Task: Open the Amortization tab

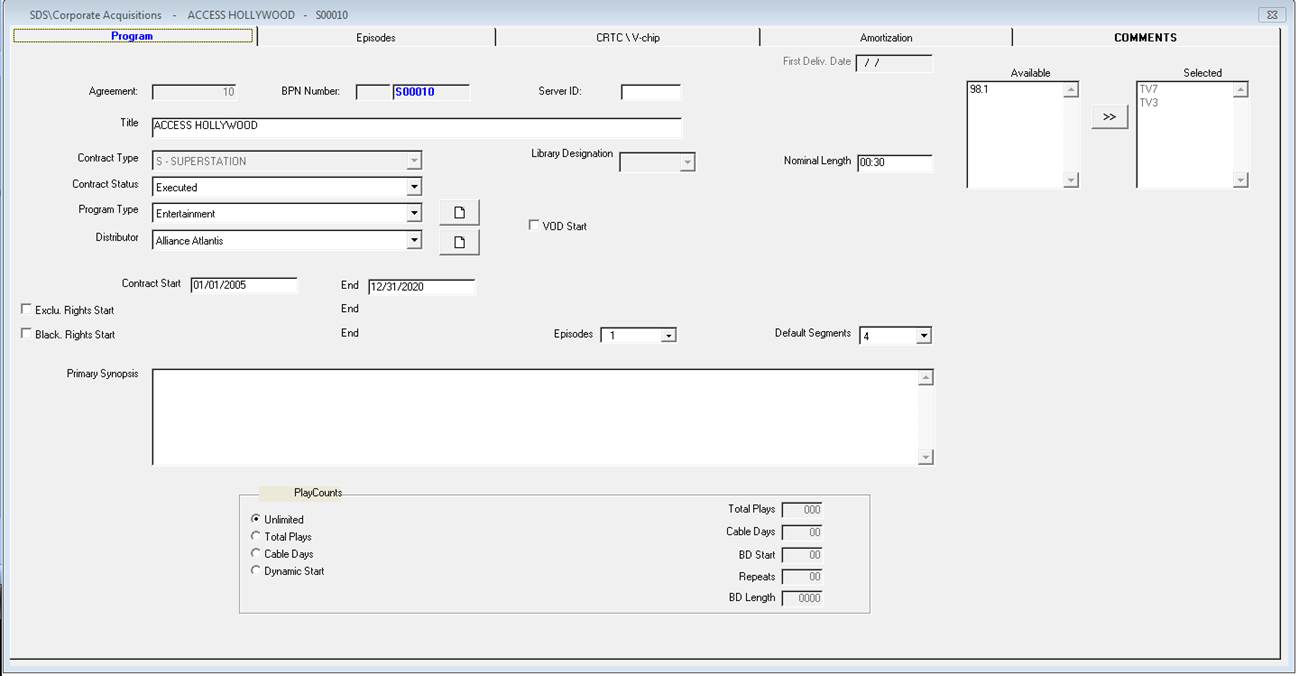Action: tap(886, 37)
